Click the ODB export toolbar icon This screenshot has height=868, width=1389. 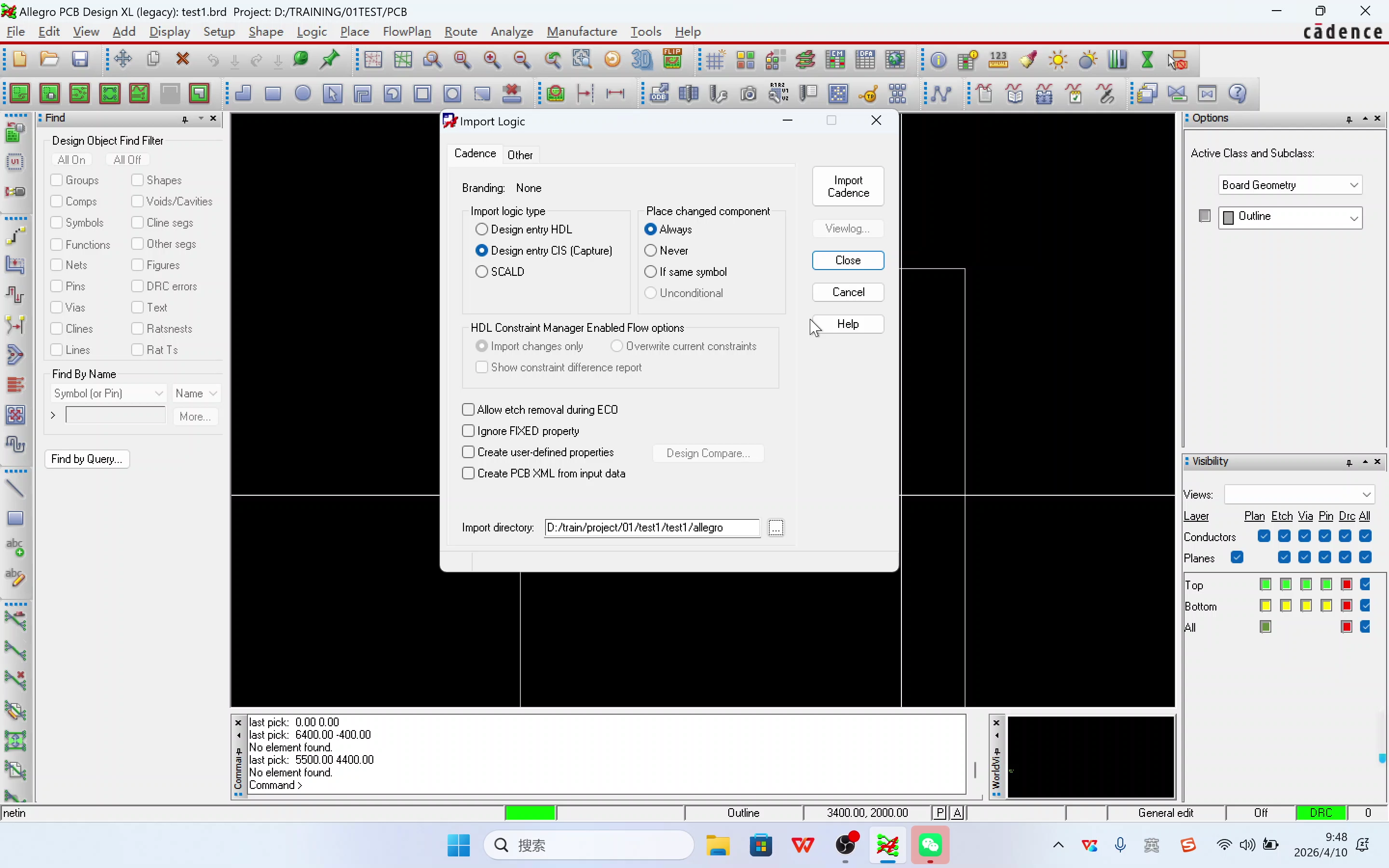[x=659, y=93]
